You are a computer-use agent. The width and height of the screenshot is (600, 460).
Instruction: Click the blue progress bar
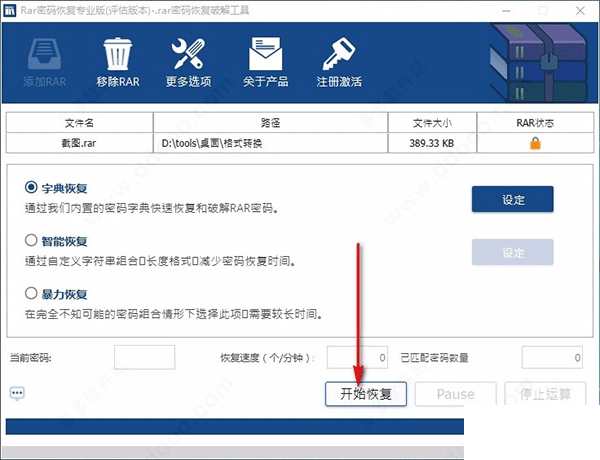tap(235, 426)
